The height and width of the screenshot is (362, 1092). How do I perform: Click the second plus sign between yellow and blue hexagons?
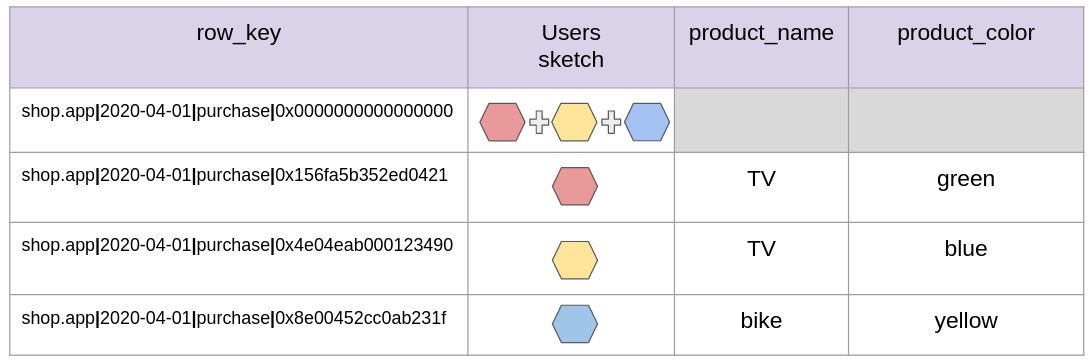[611, 123]
